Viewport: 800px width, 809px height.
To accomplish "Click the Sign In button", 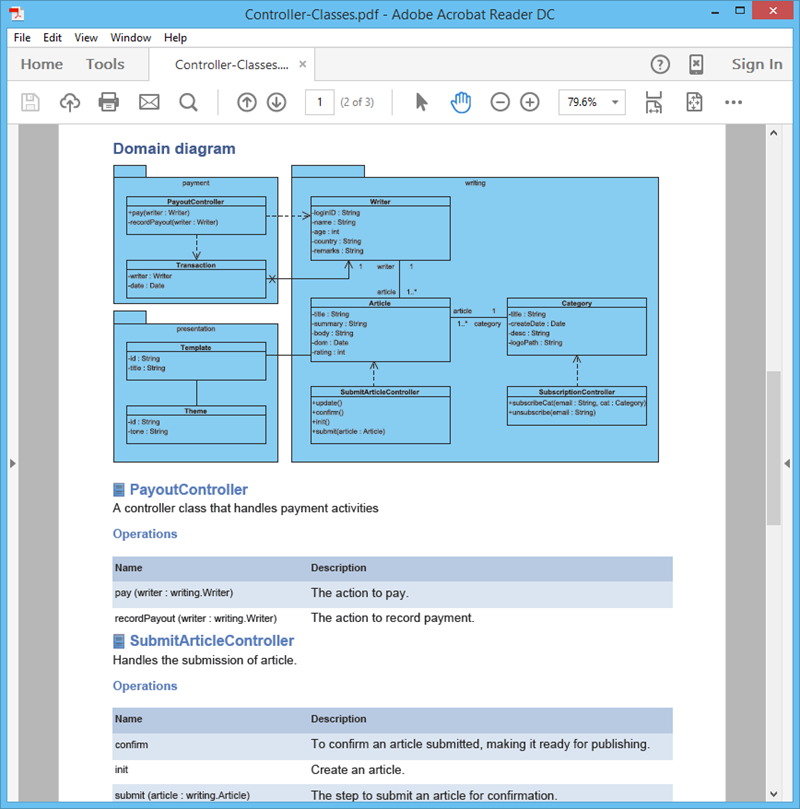I will pyautogui.click(x=756, y=64).
